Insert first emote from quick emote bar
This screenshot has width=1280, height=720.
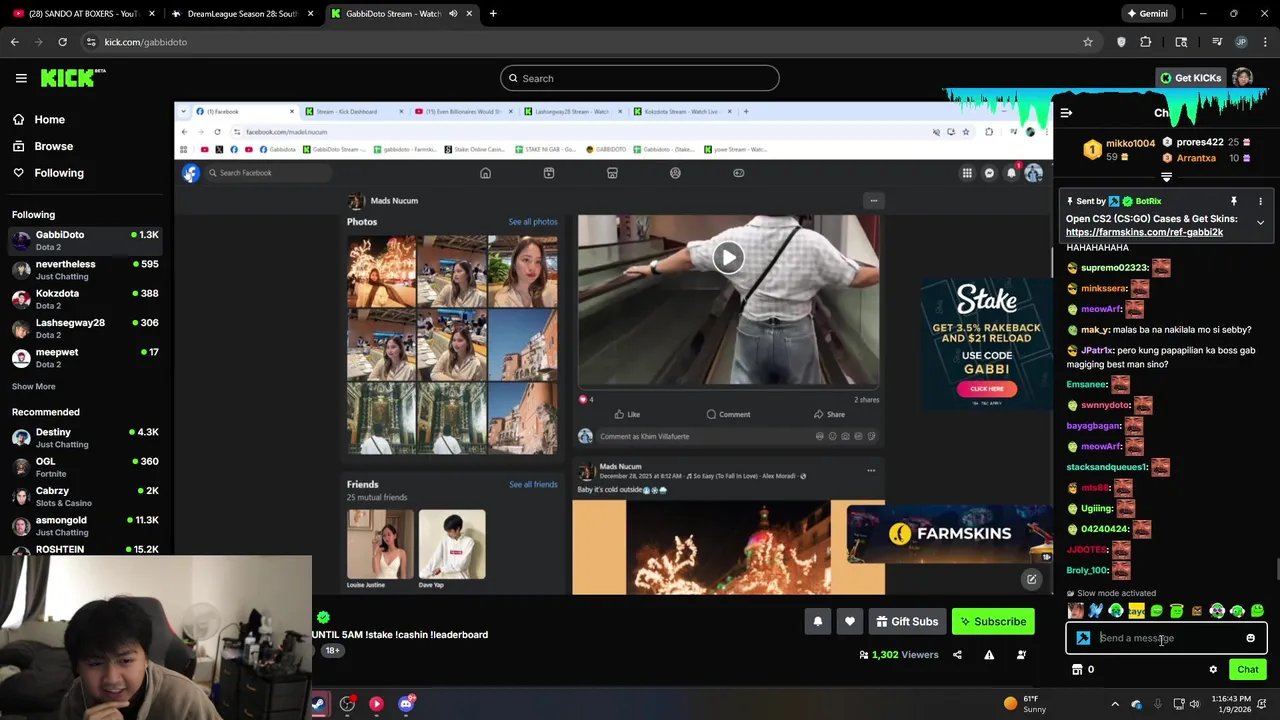tap(1075, 611)
